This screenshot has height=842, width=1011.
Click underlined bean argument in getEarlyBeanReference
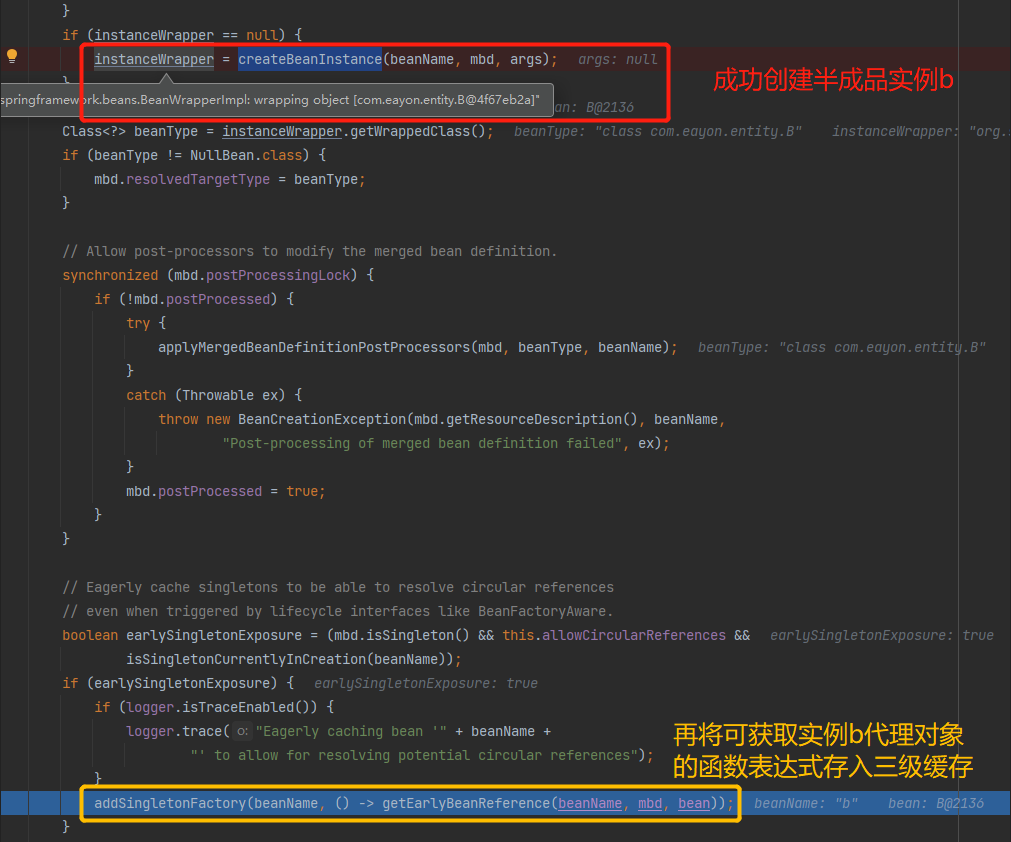coord(694,803)
